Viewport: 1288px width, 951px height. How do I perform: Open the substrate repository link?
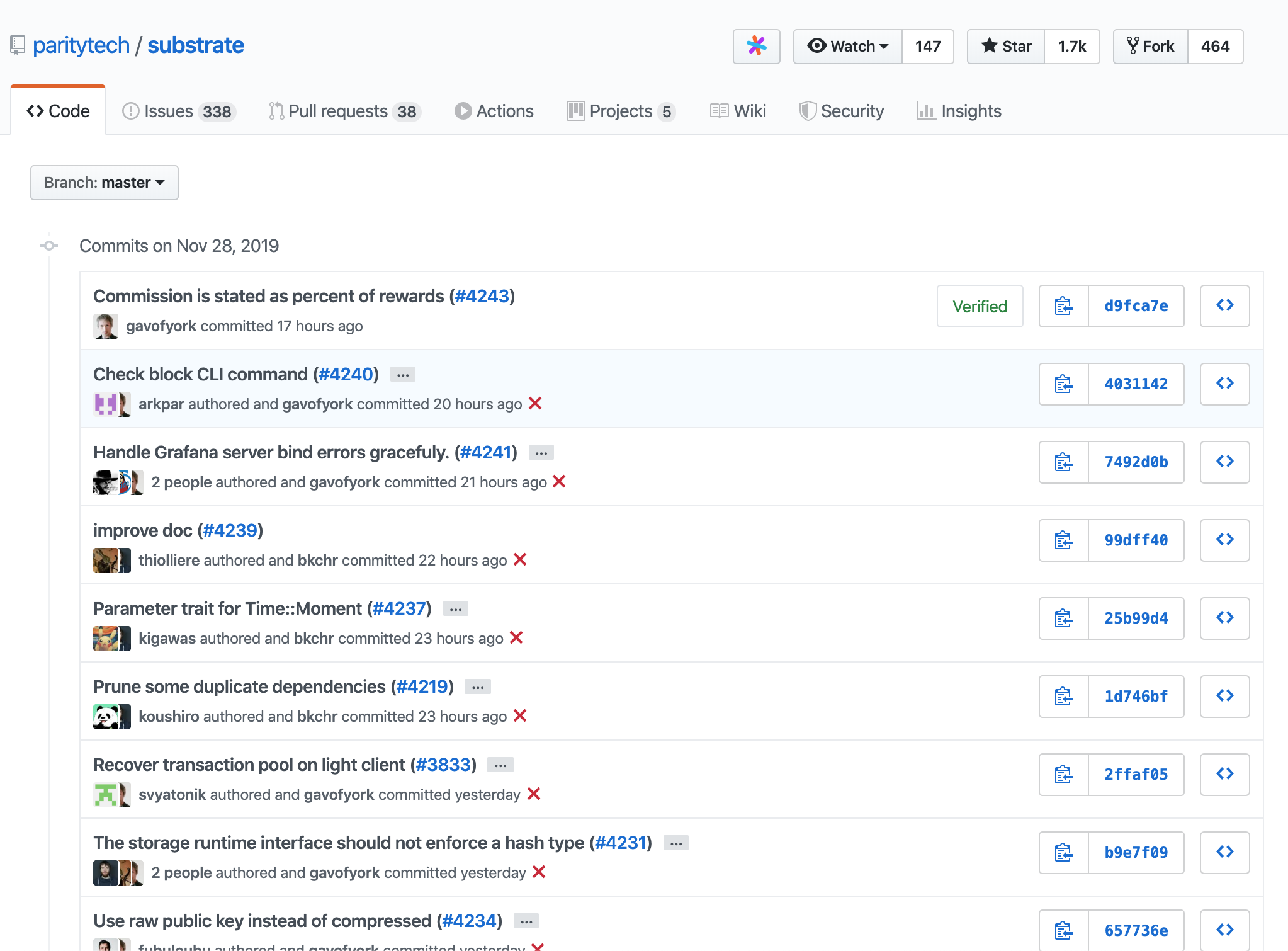point(196,45)
